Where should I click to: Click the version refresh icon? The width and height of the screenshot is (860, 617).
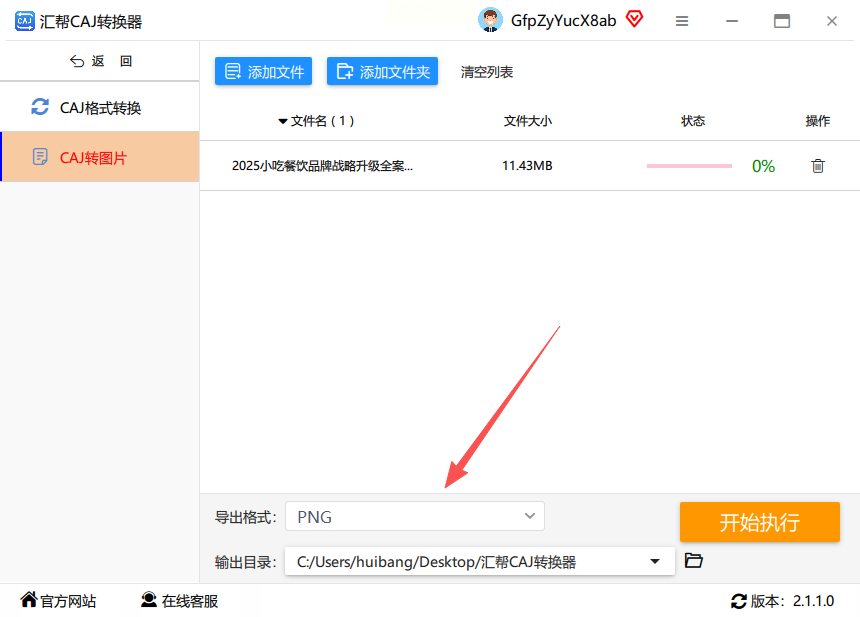click(738, 601)
